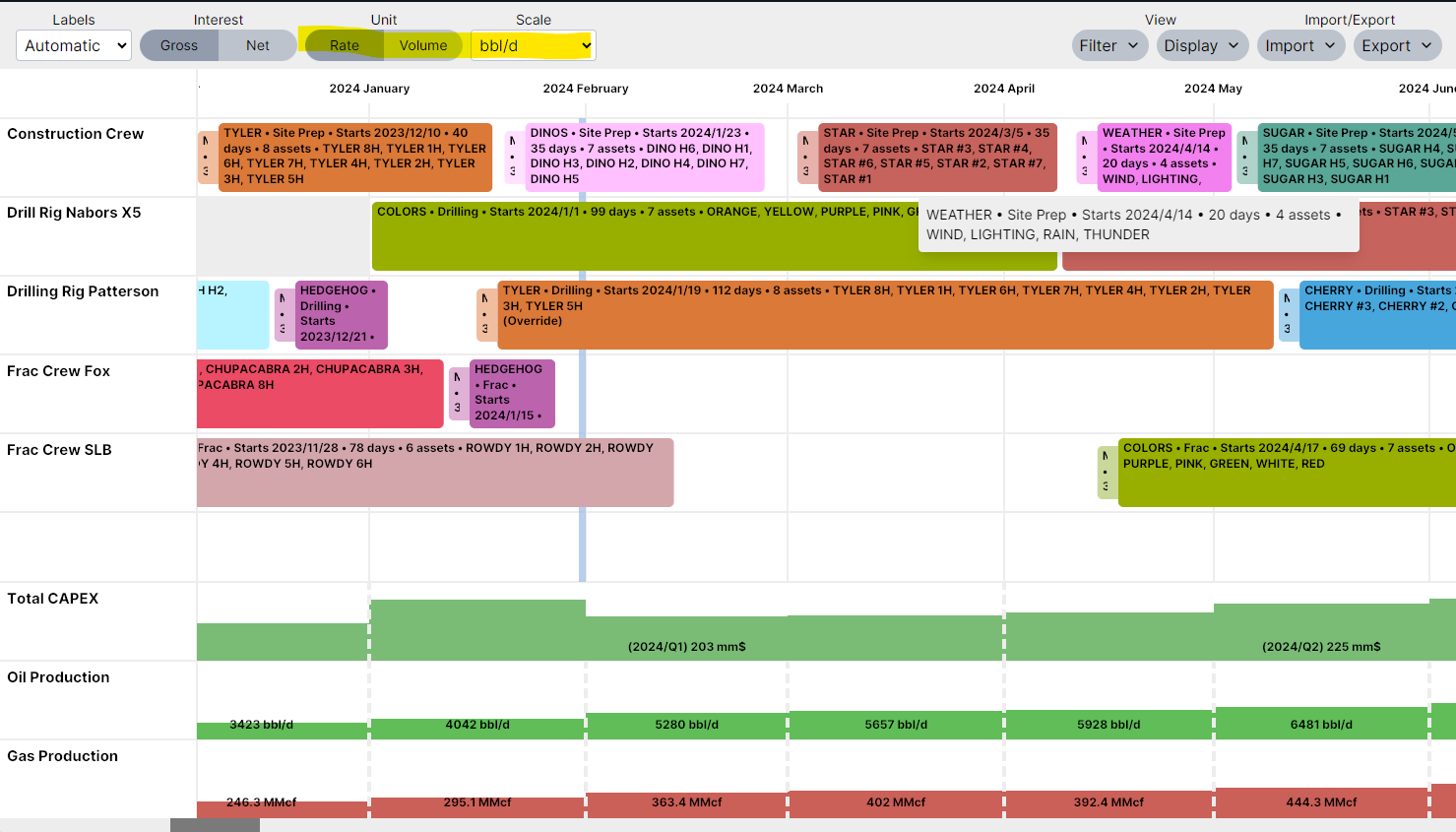
Task: Switch interest to Net
Action: (x=258, y=45)
